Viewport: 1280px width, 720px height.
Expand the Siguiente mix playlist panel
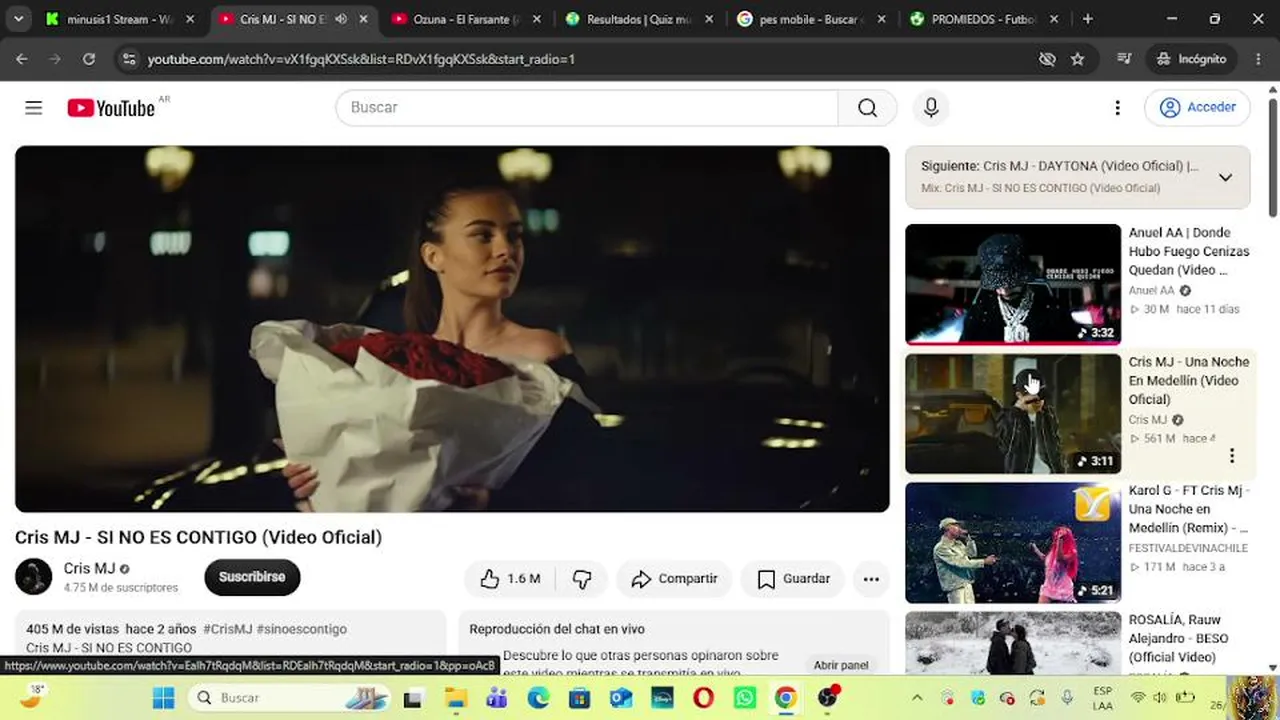click(x=1225, y=177)
